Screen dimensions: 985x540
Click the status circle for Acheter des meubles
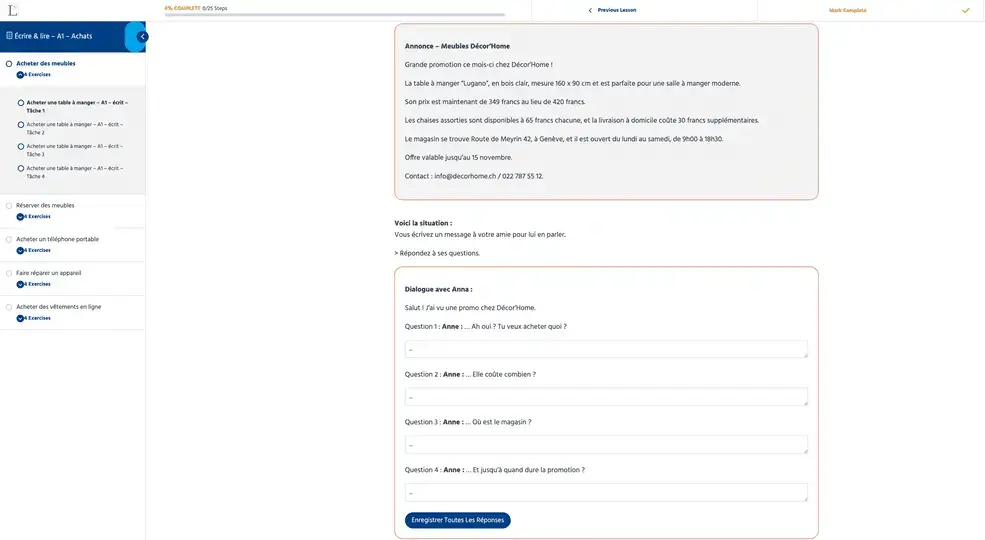(9, 64)
